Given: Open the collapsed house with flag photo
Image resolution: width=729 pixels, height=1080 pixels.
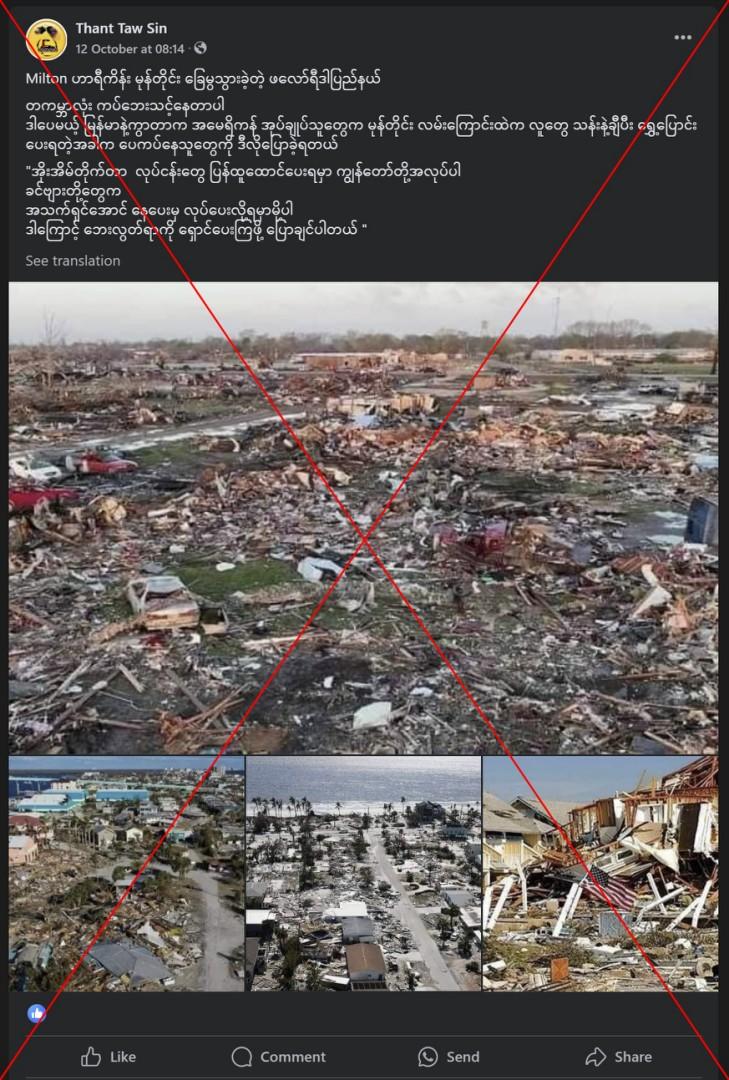Looking at the screenshot, I should point(601,874).
